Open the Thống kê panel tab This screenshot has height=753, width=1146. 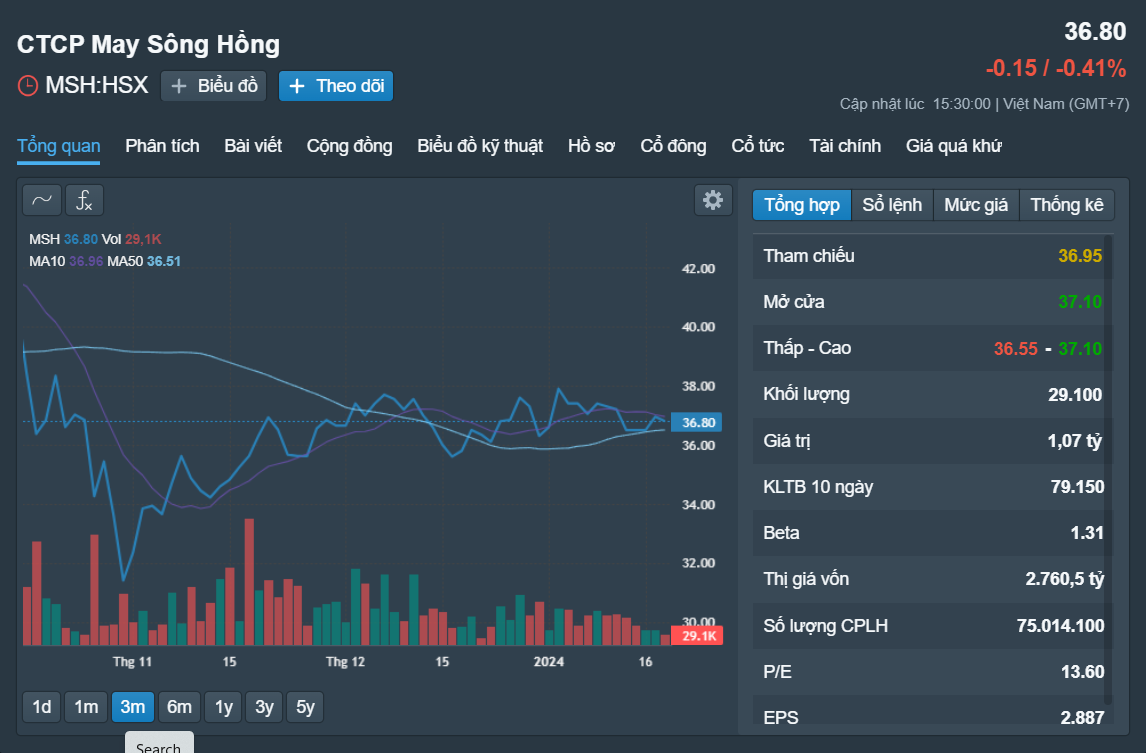click(1067, 205)
